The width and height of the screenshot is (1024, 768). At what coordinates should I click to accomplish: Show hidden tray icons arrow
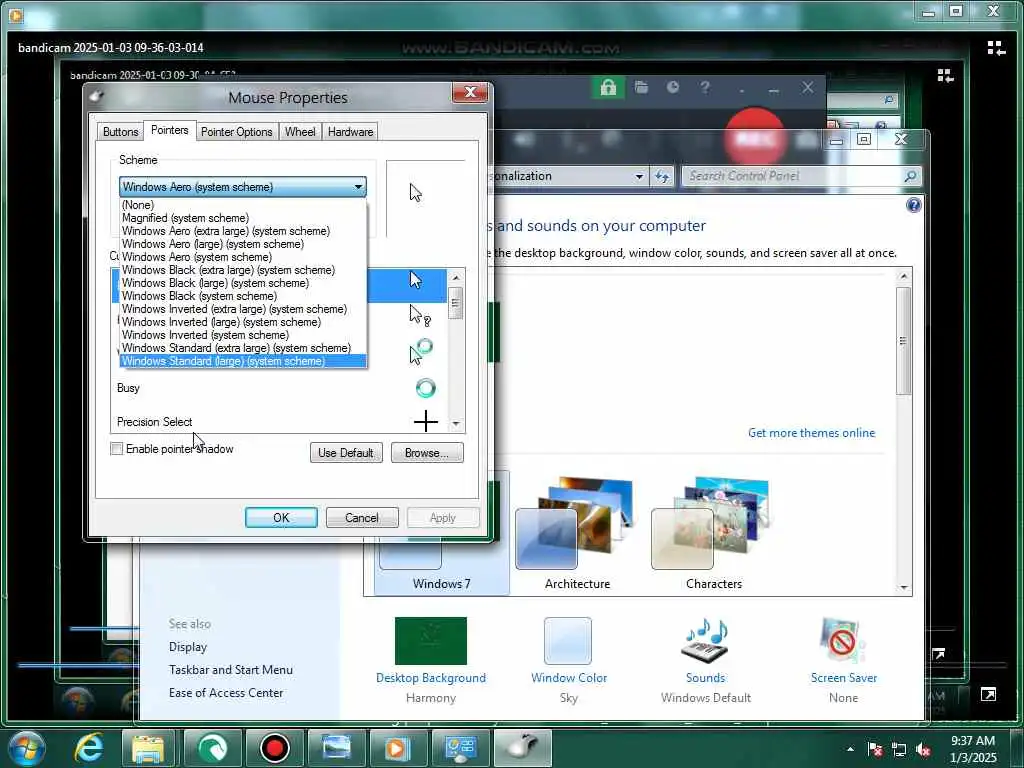point(850,750)
